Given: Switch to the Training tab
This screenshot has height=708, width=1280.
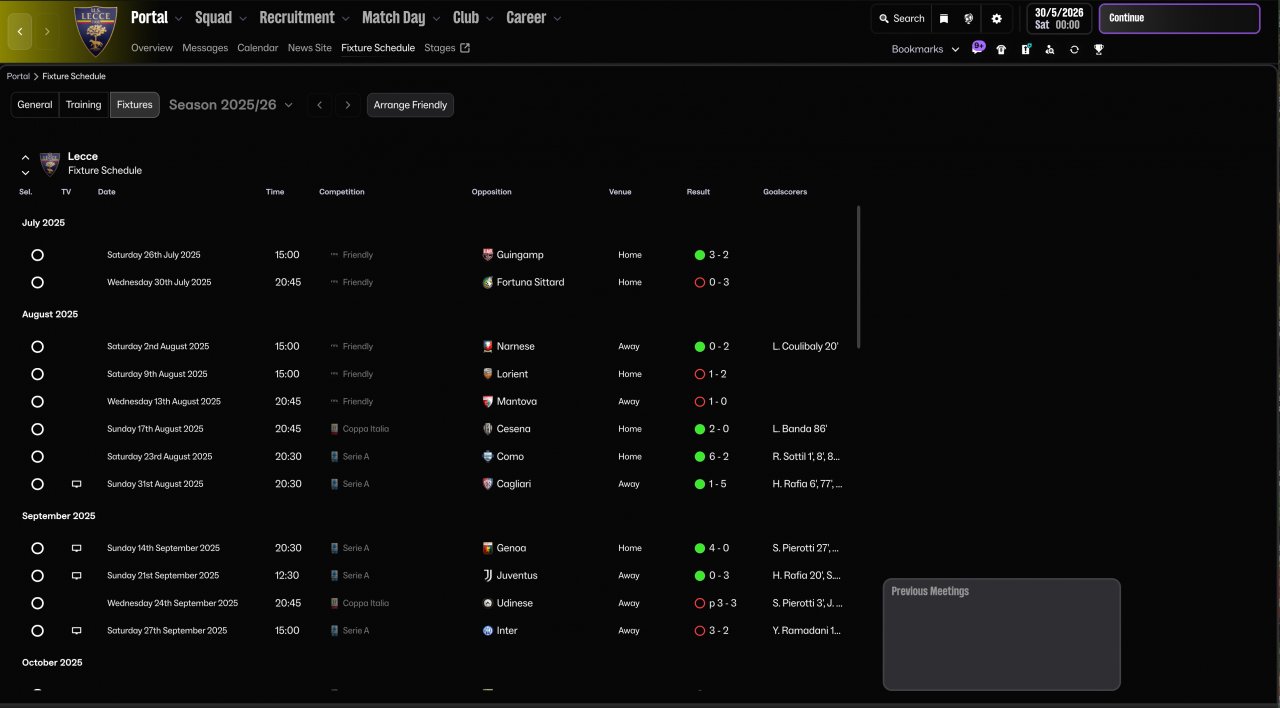Looking at the screenshot, I should (84, 105).
